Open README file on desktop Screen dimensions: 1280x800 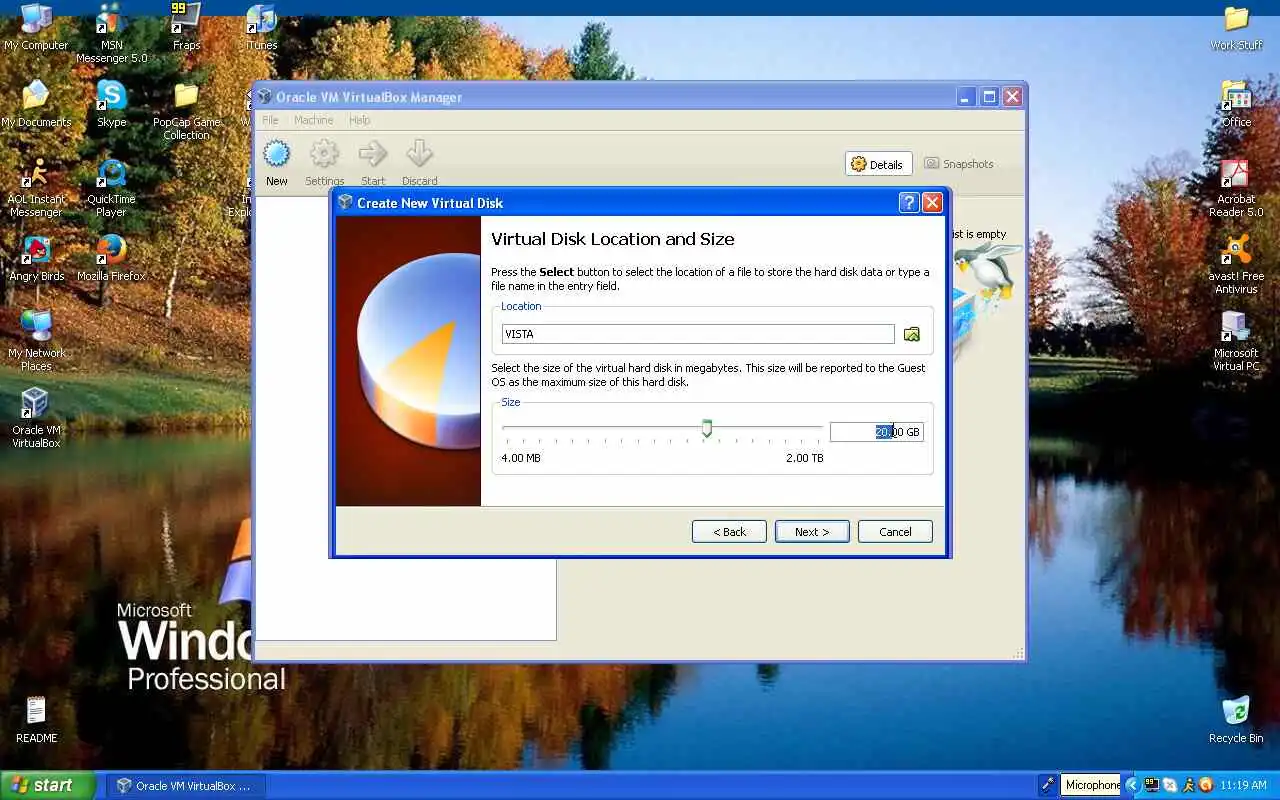[x=36, y=720]
